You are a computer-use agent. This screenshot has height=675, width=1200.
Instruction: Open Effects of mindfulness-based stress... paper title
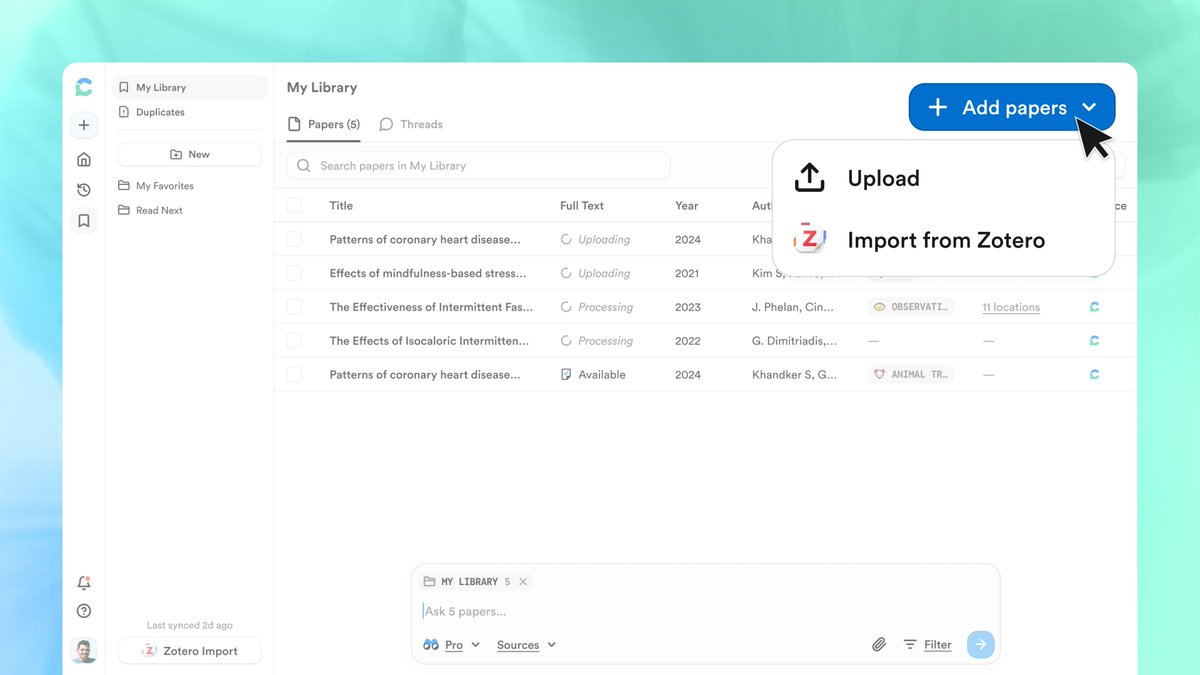[428, 273]
